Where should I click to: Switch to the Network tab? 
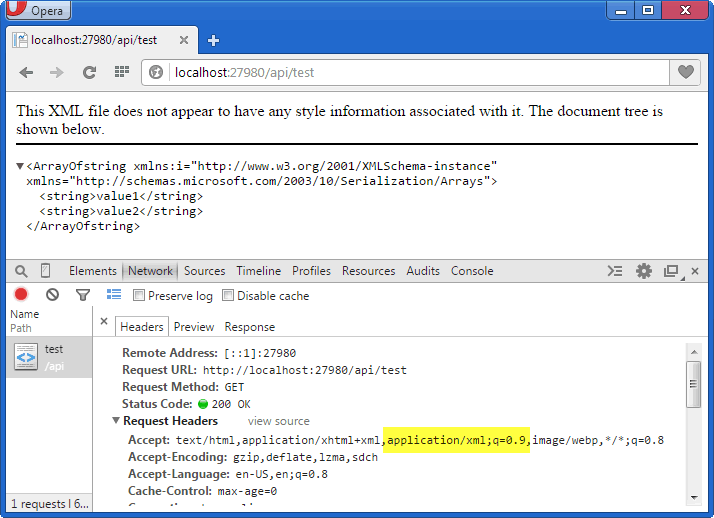(x=150, y=271)
